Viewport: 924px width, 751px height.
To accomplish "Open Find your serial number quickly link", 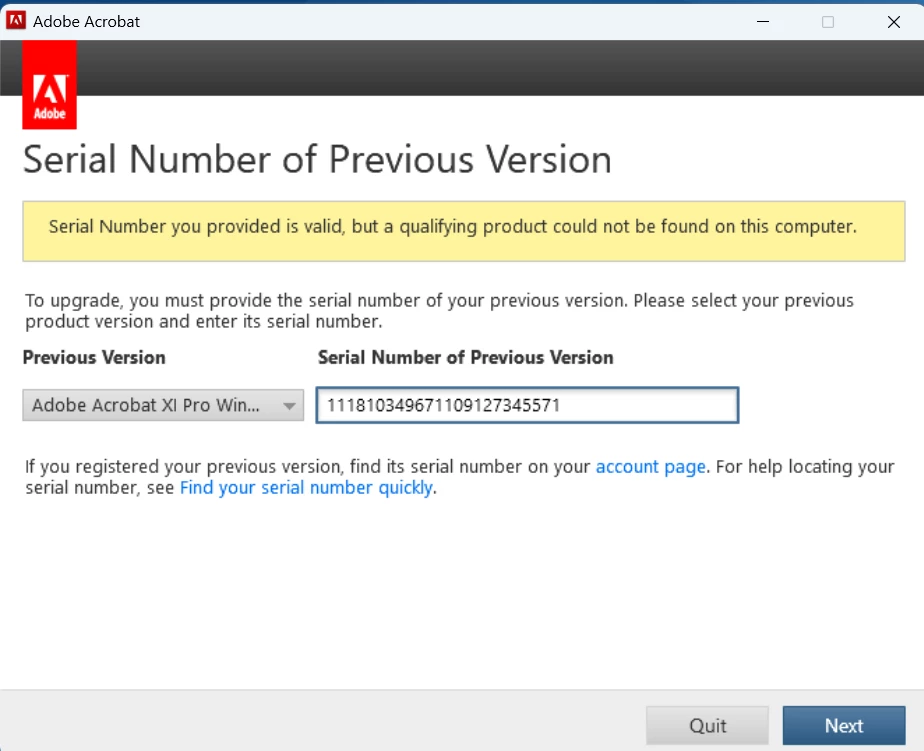I will [306, 488].
